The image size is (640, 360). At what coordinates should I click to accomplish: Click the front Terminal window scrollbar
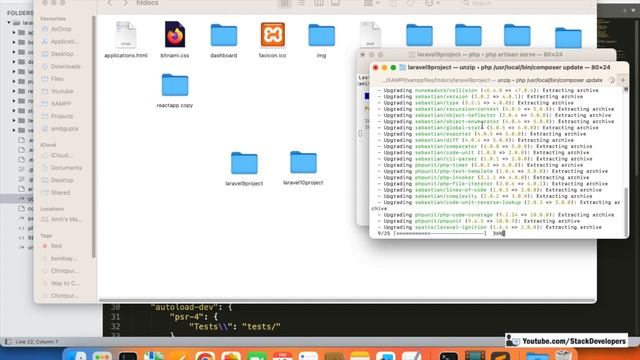pos(626,211)
